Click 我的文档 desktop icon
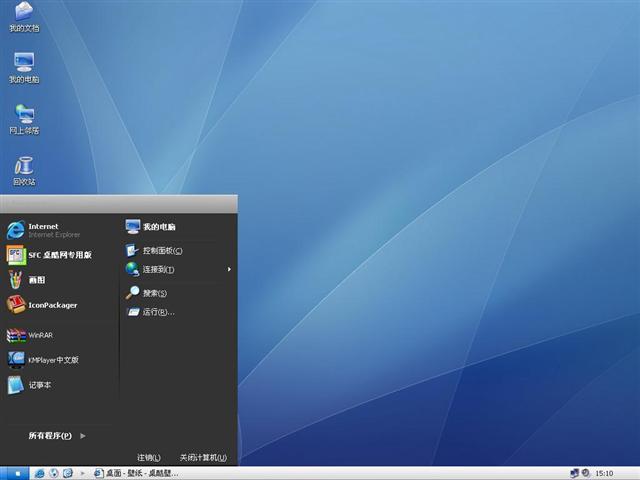 [x=24, y=17]
